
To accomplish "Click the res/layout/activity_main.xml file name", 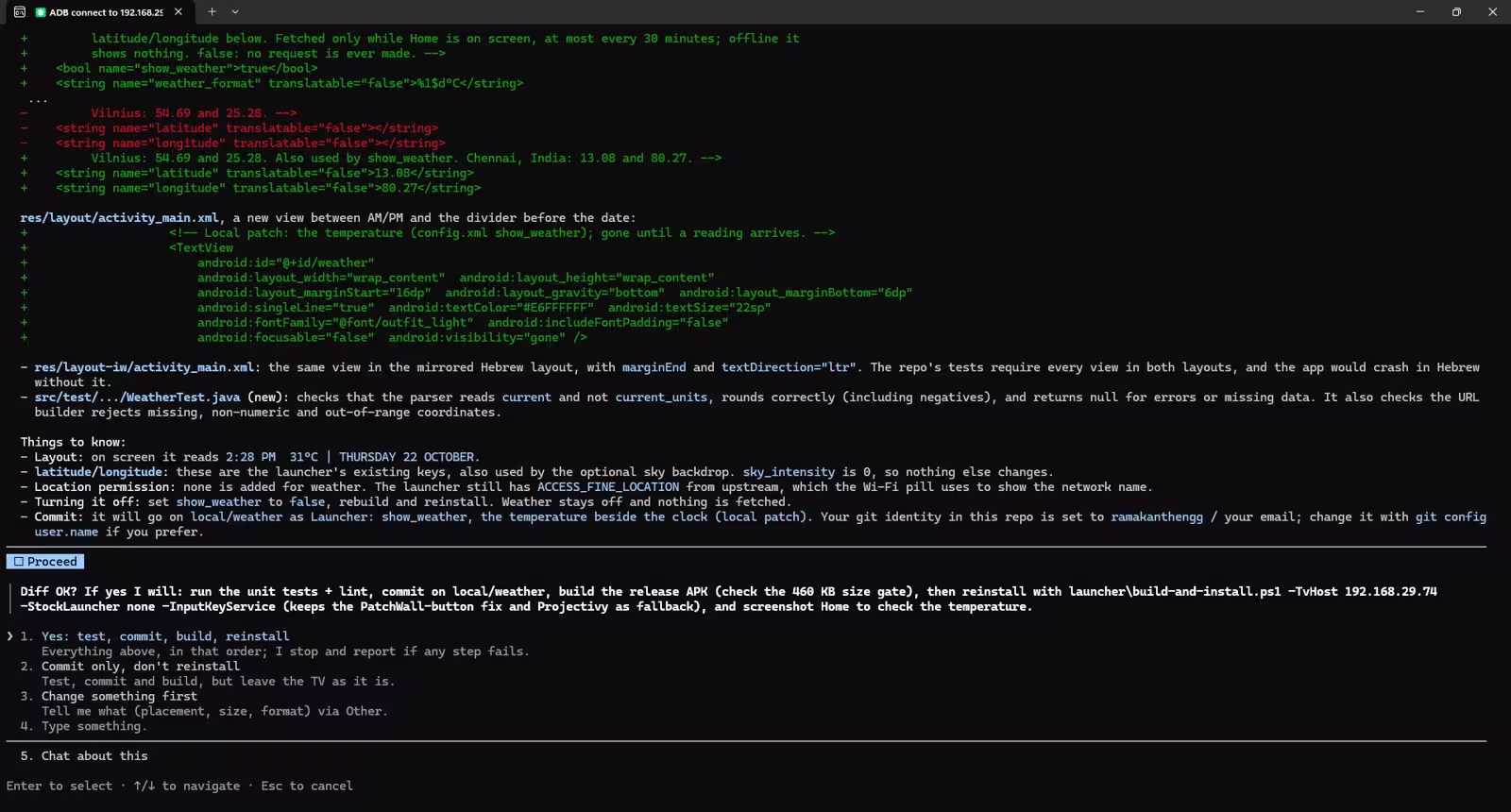I will click(119, 218).
